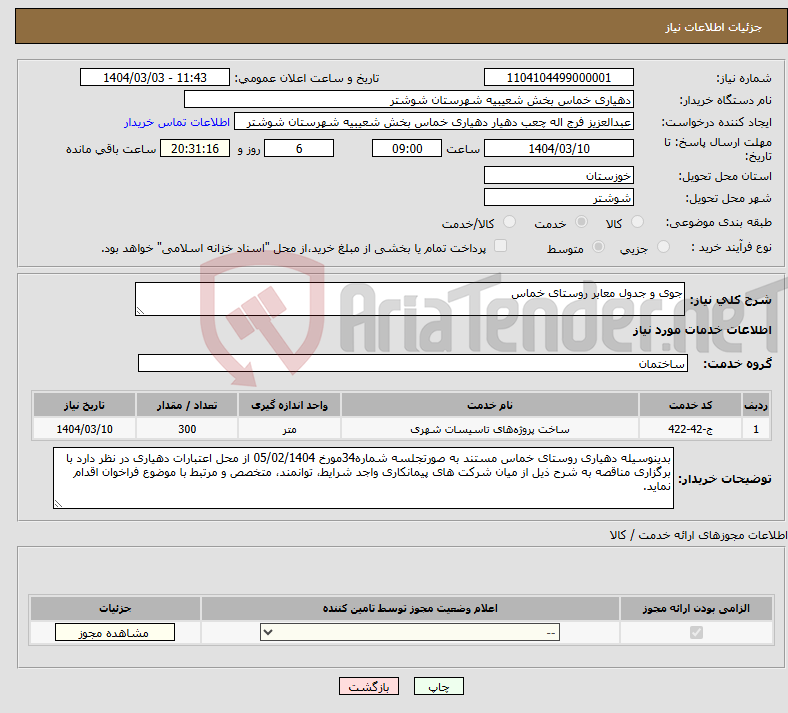Click the province field خوزستان

pyautogui.click(x=558, y=175)
